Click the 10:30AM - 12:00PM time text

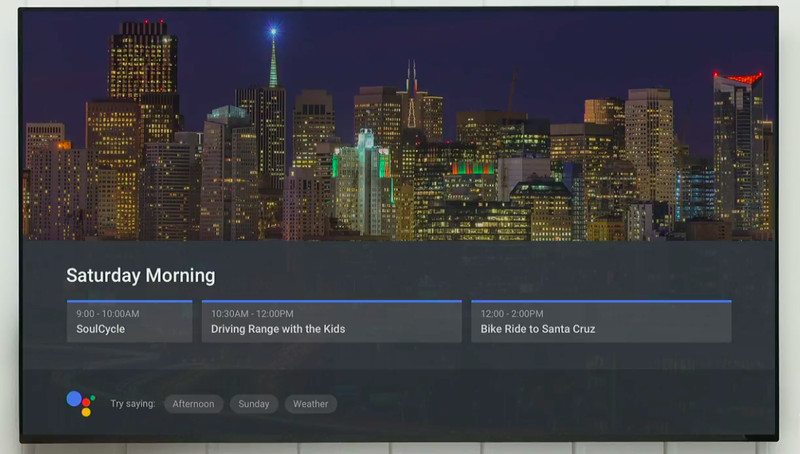tap(252, 314)
